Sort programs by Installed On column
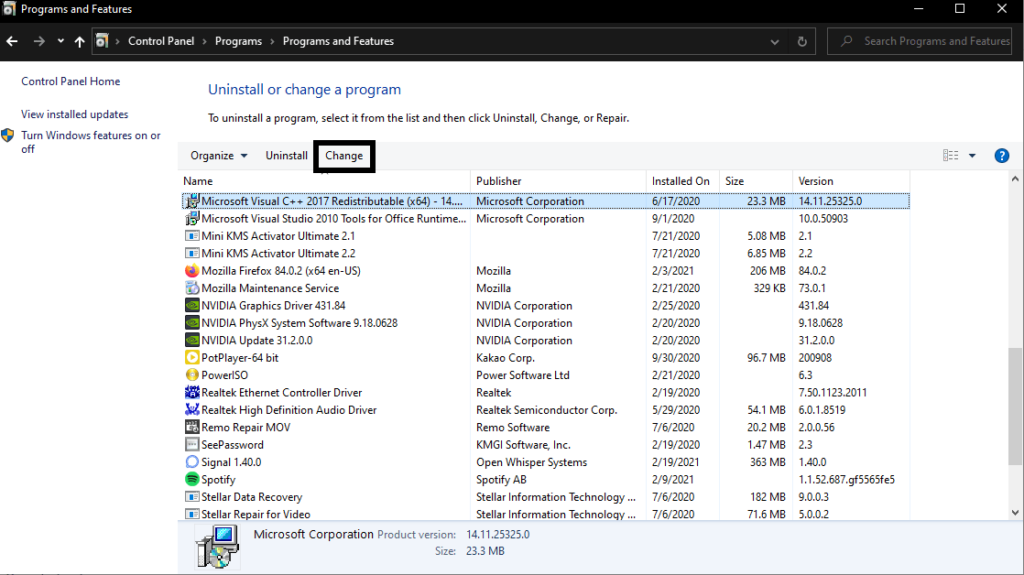Image resolution: width=1024 pixels, height=575 pixels. [680, 181]
